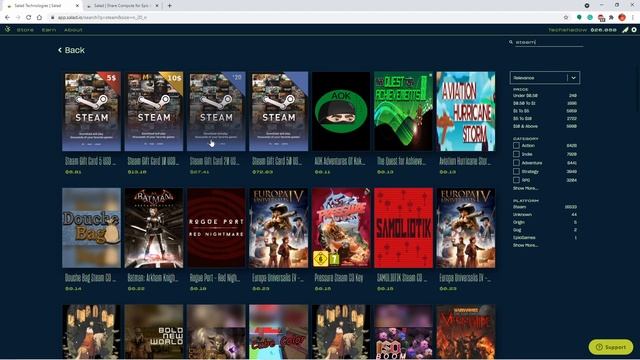640x360 pixels.
Task: Open Steam Gift Card 20 USD thumbnail
Action: [216, 111]
